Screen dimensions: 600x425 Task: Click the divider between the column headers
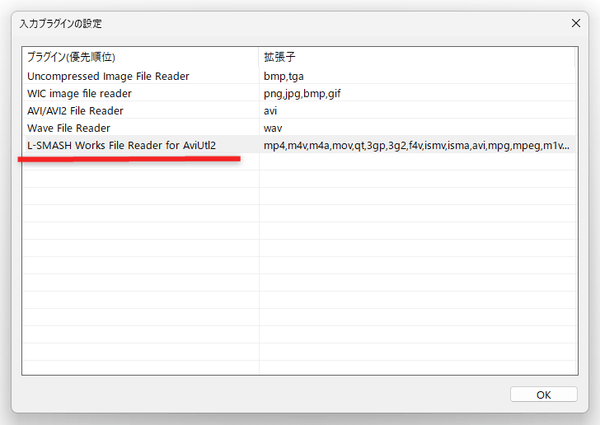[259, 57]
